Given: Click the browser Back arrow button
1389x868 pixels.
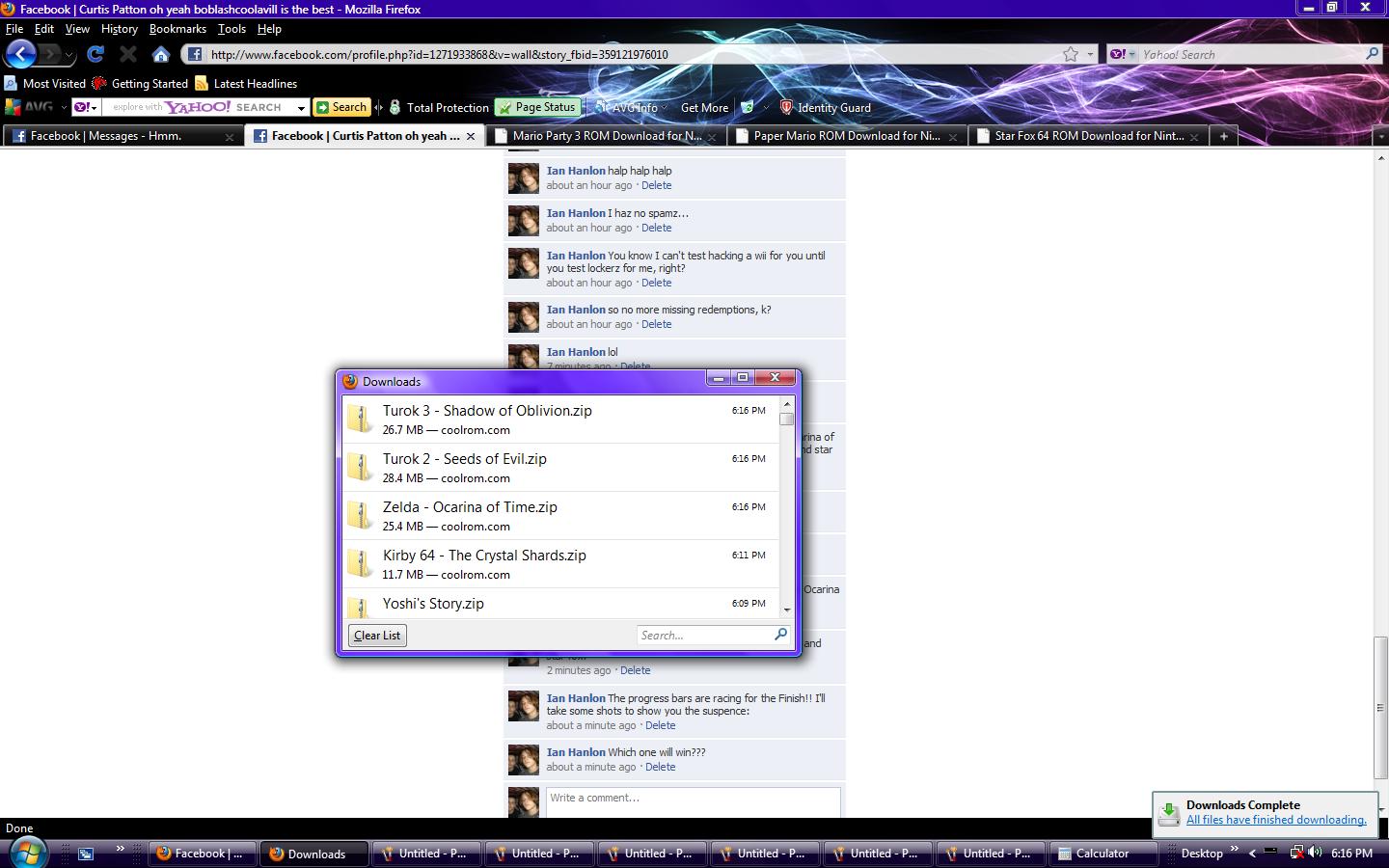Looking at the screenshot, I should [x=21, y=54].
